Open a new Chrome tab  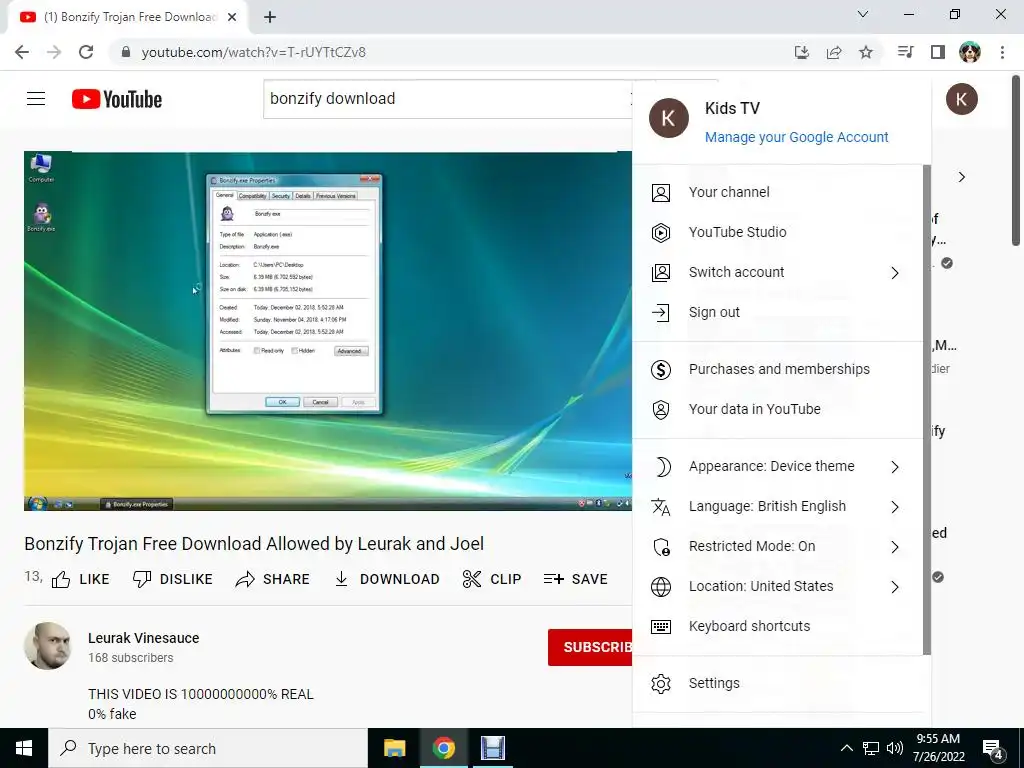click(270, 18)
